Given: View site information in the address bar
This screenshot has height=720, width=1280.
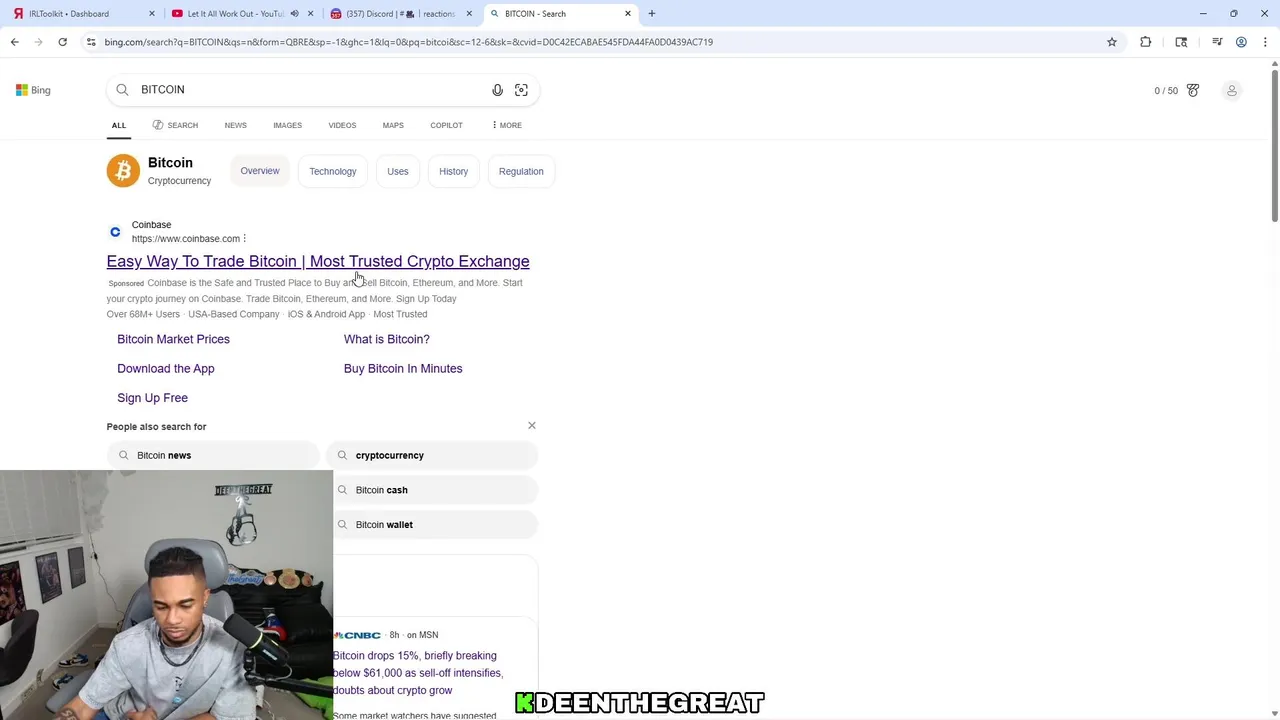Looking at the screenshot, I should tap(91, 42).
